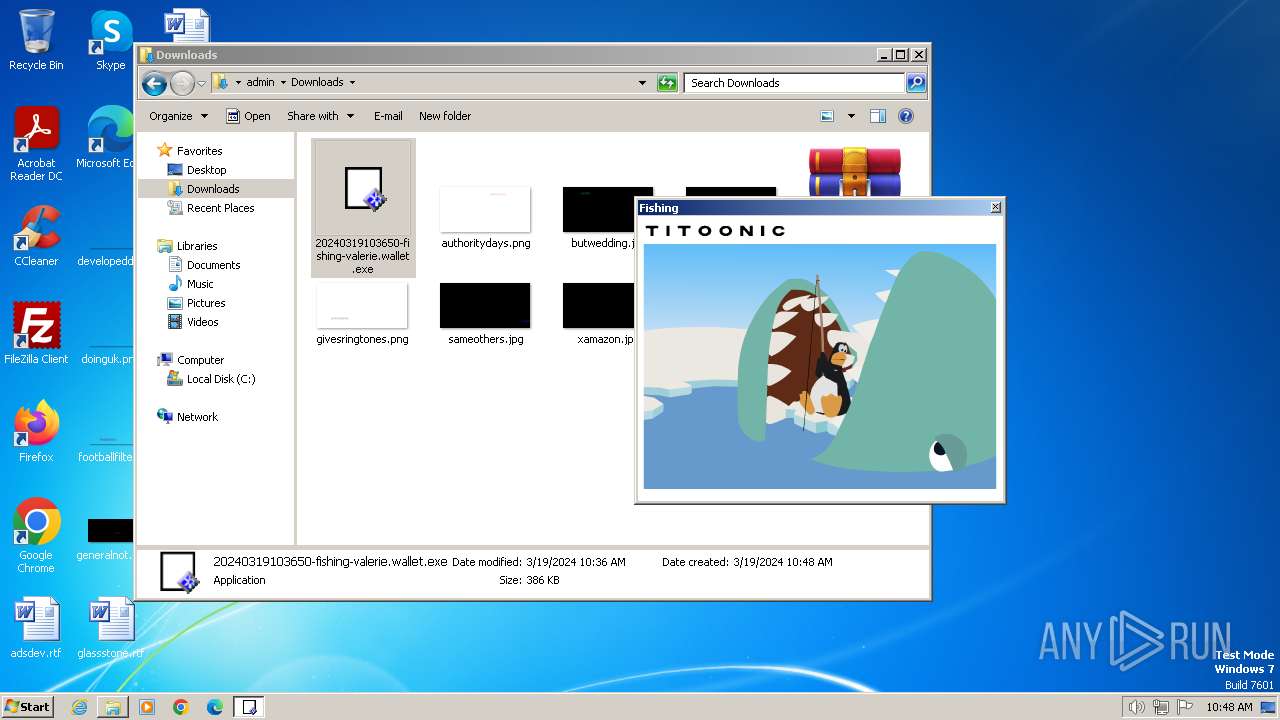1280x720 pixels.
Task: Maximize the Downloads window
Action: [900, 55]
